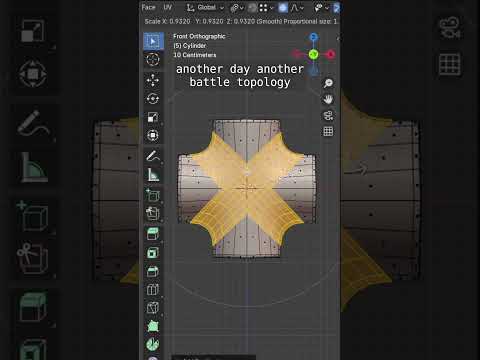Click the '(5) Cylinder' object label
The image size is (480, 360).
coord(189,46)
